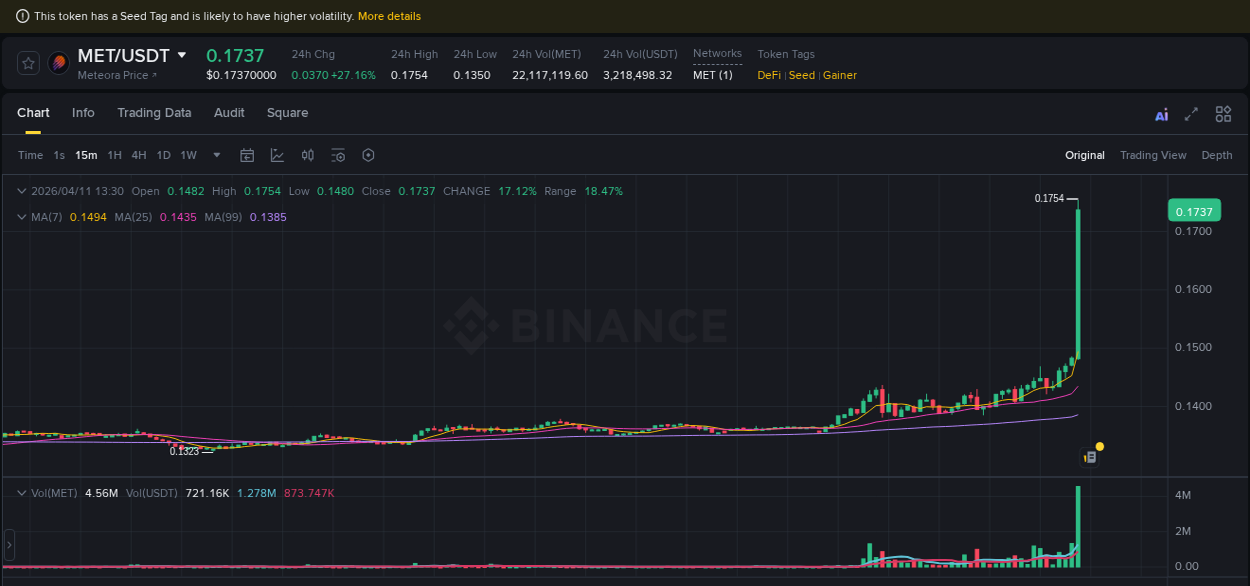The height and width of the screenshot is (586, 1250).
Task: Expand more time intervals dropdown arrow
Action: 217,155
